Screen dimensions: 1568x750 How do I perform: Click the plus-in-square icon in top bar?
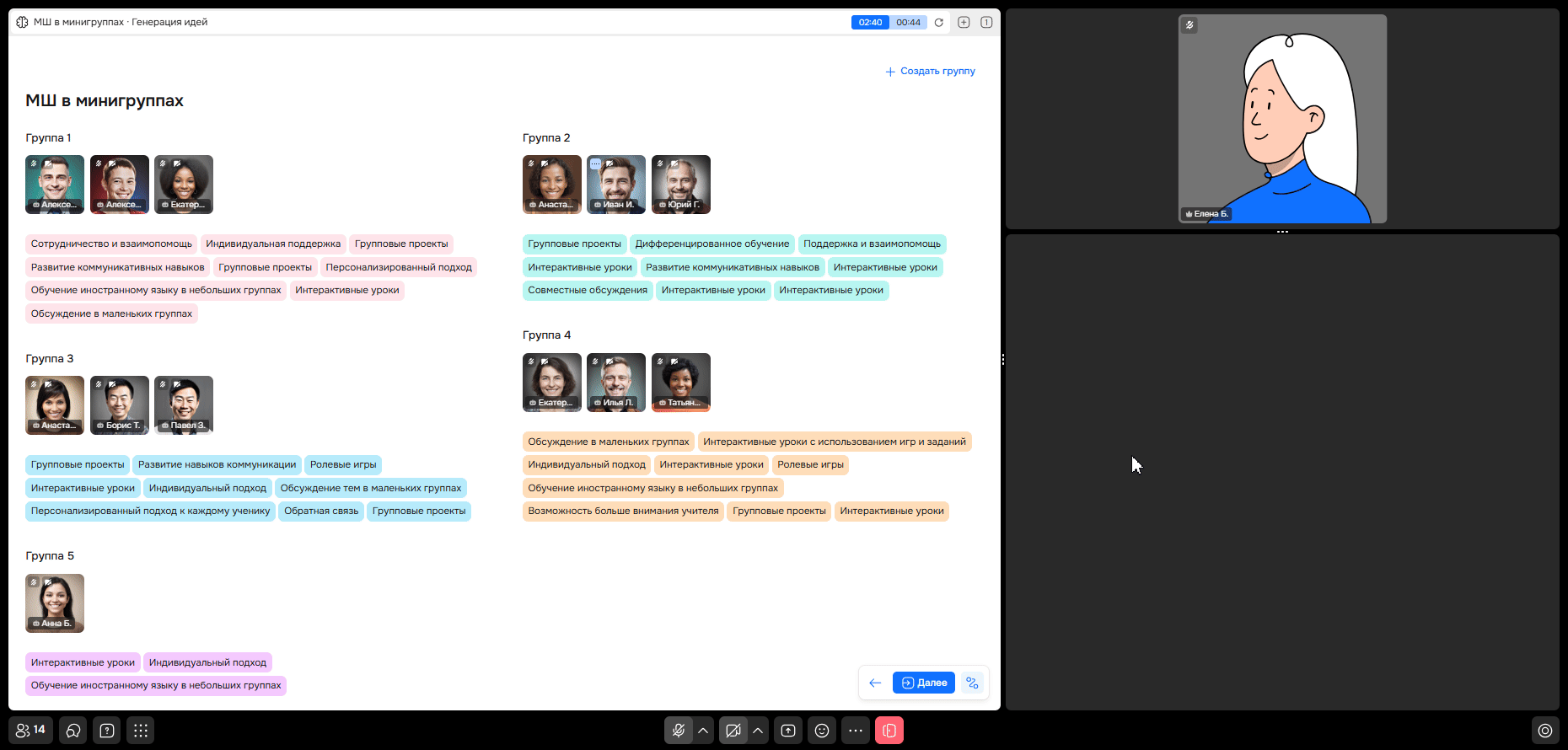coord(964,22)
